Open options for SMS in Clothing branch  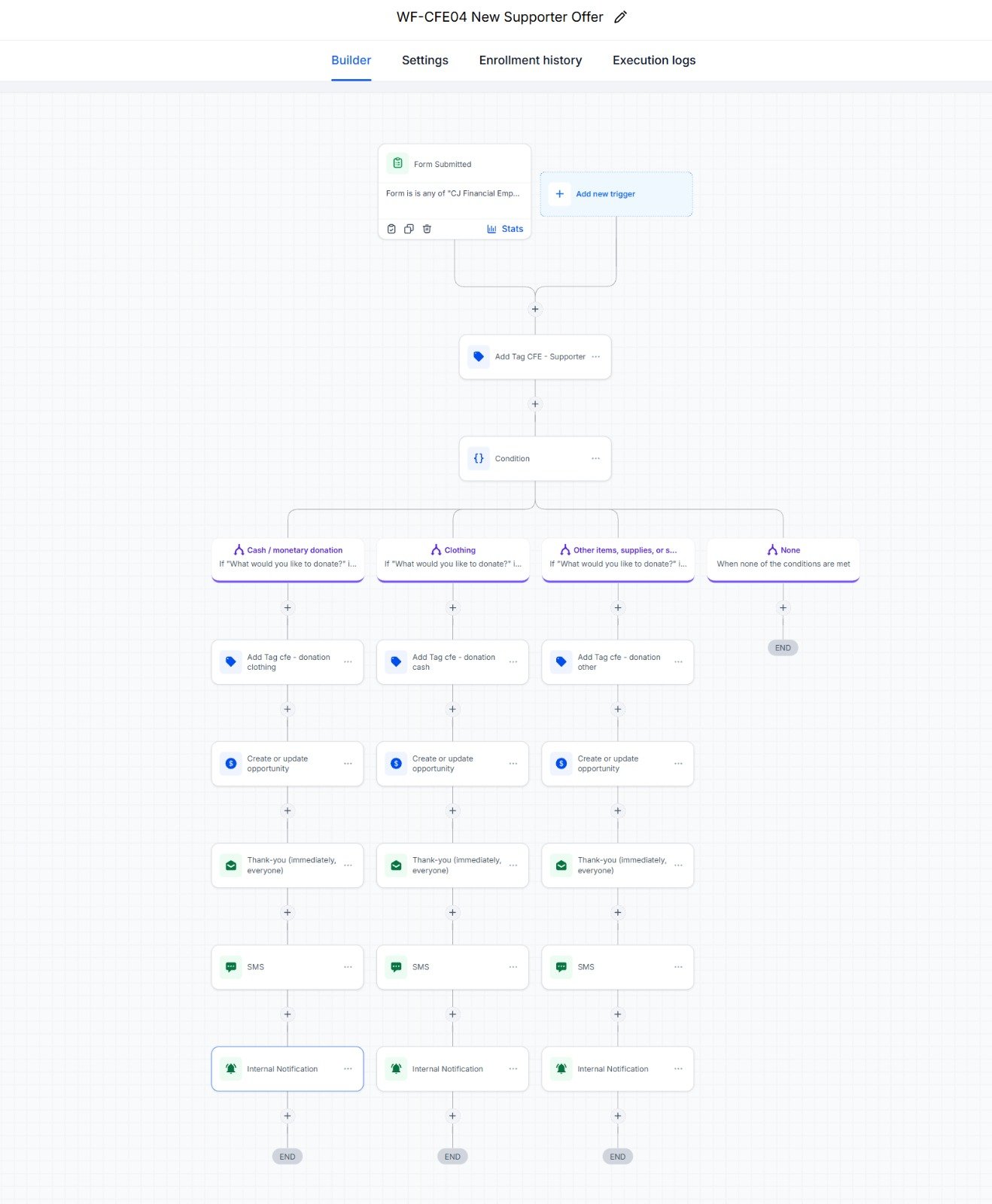click(x=513, y=967)
